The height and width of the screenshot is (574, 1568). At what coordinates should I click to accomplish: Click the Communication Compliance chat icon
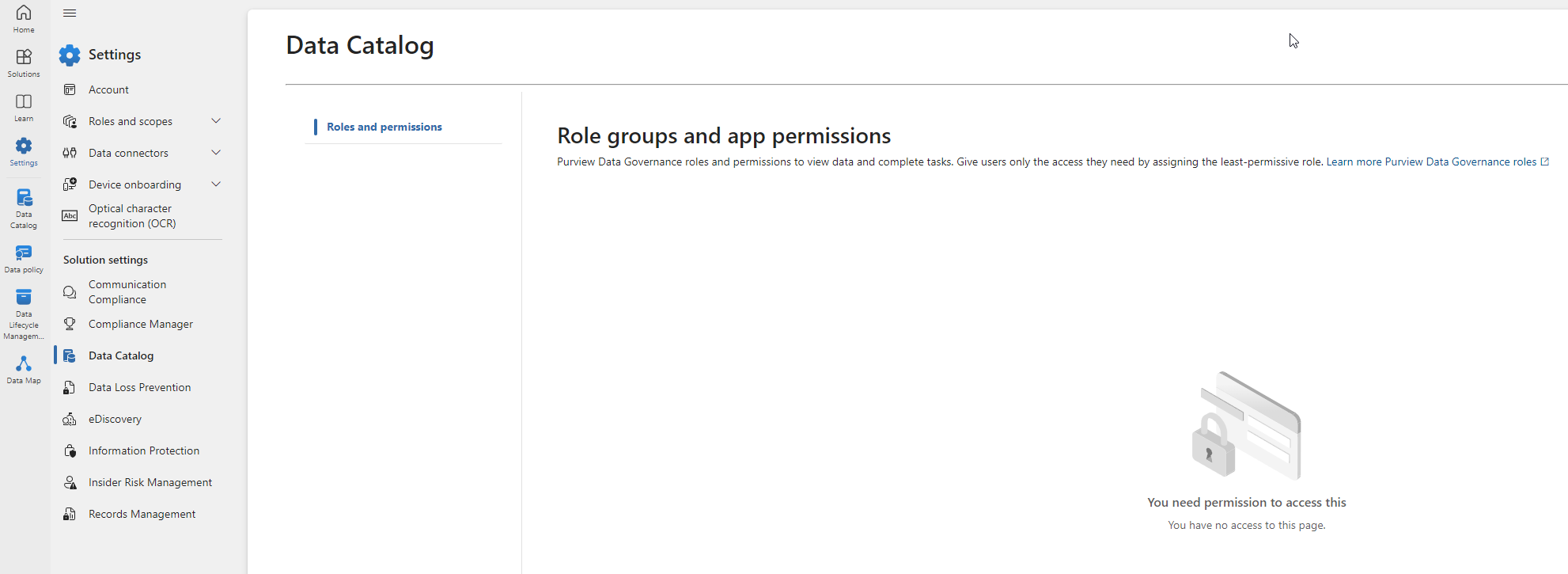click(70, 292)
